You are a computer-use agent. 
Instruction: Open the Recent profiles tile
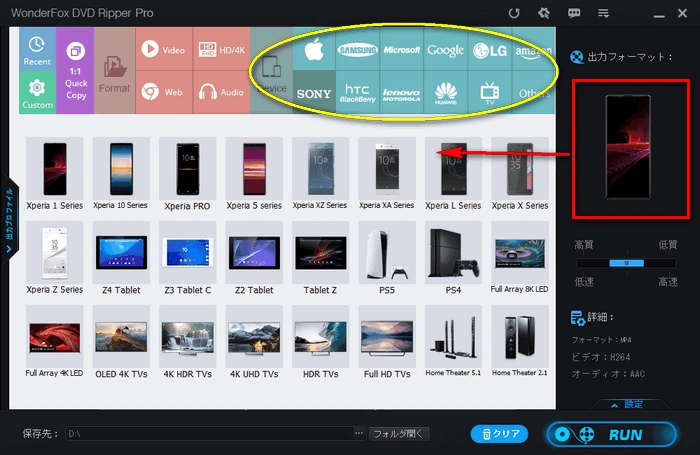pos(37,48)
